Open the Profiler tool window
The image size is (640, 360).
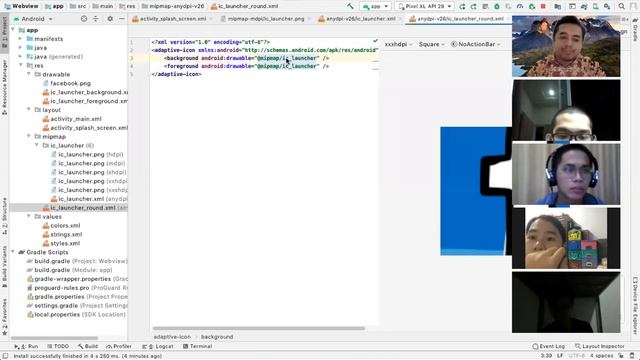119,346
